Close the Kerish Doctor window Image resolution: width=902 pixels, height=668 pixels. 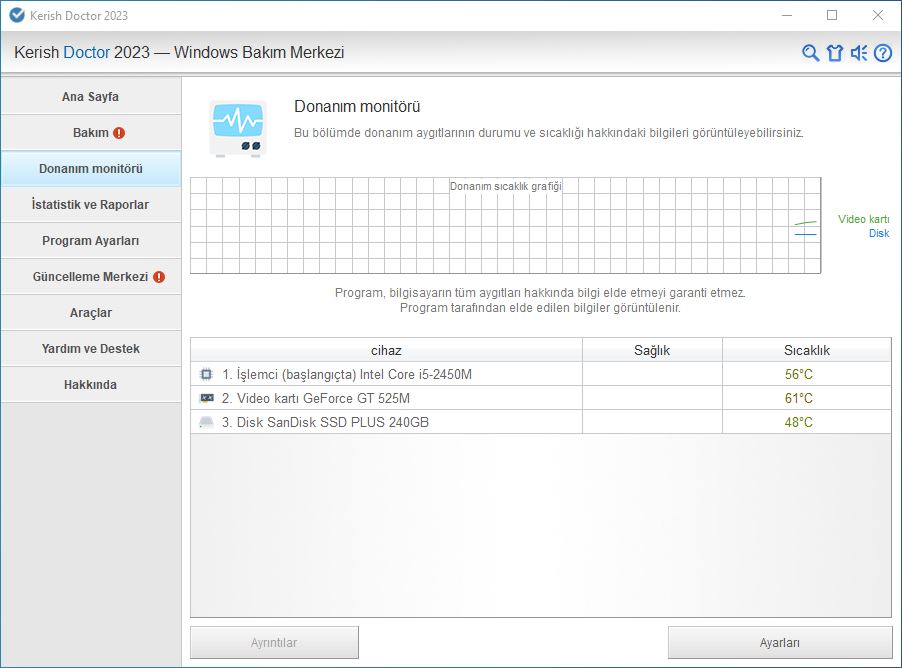pyautogui.click(x=878, y=16)
